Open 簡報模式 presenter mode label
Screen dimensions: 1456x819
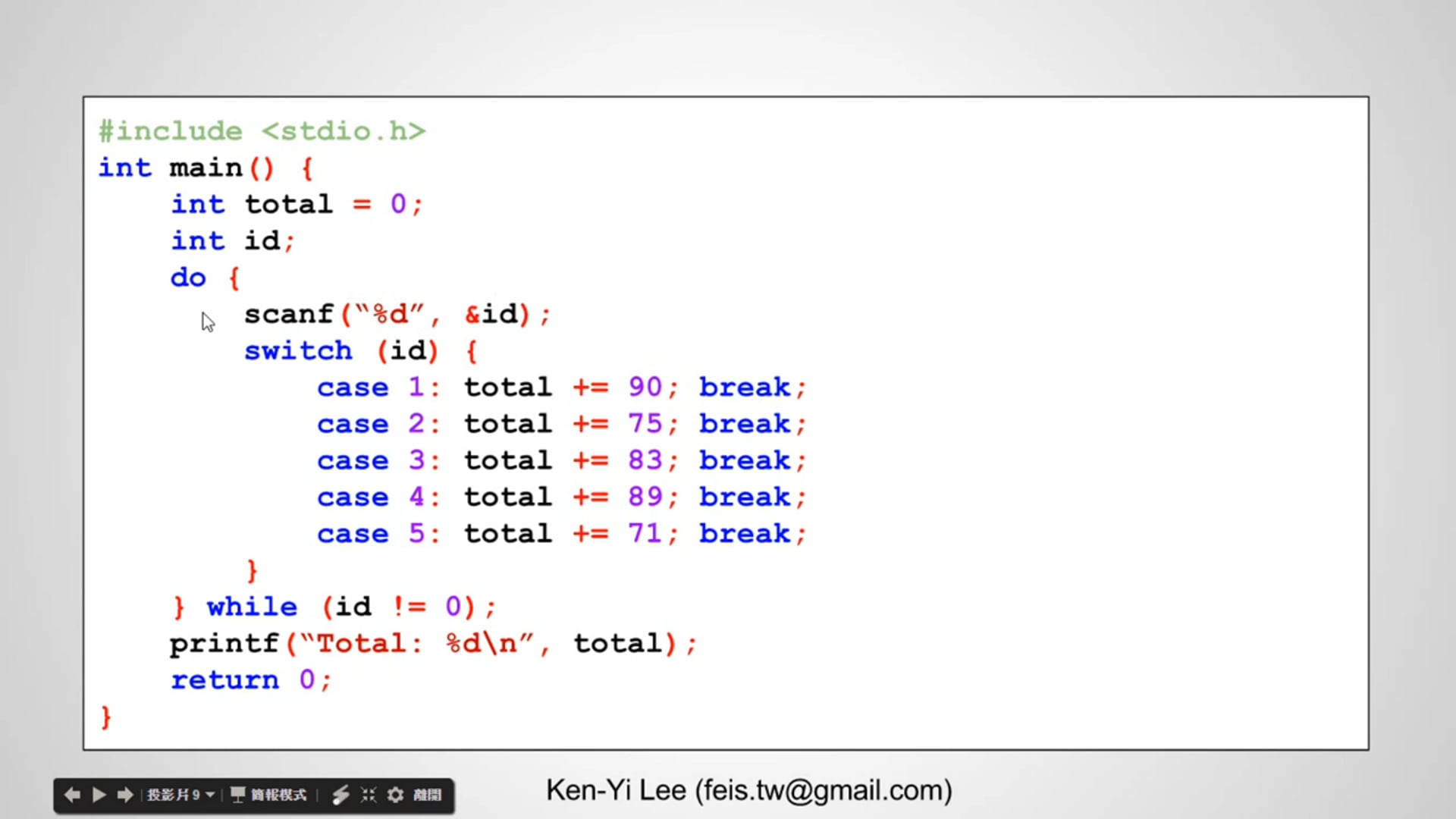278,795
